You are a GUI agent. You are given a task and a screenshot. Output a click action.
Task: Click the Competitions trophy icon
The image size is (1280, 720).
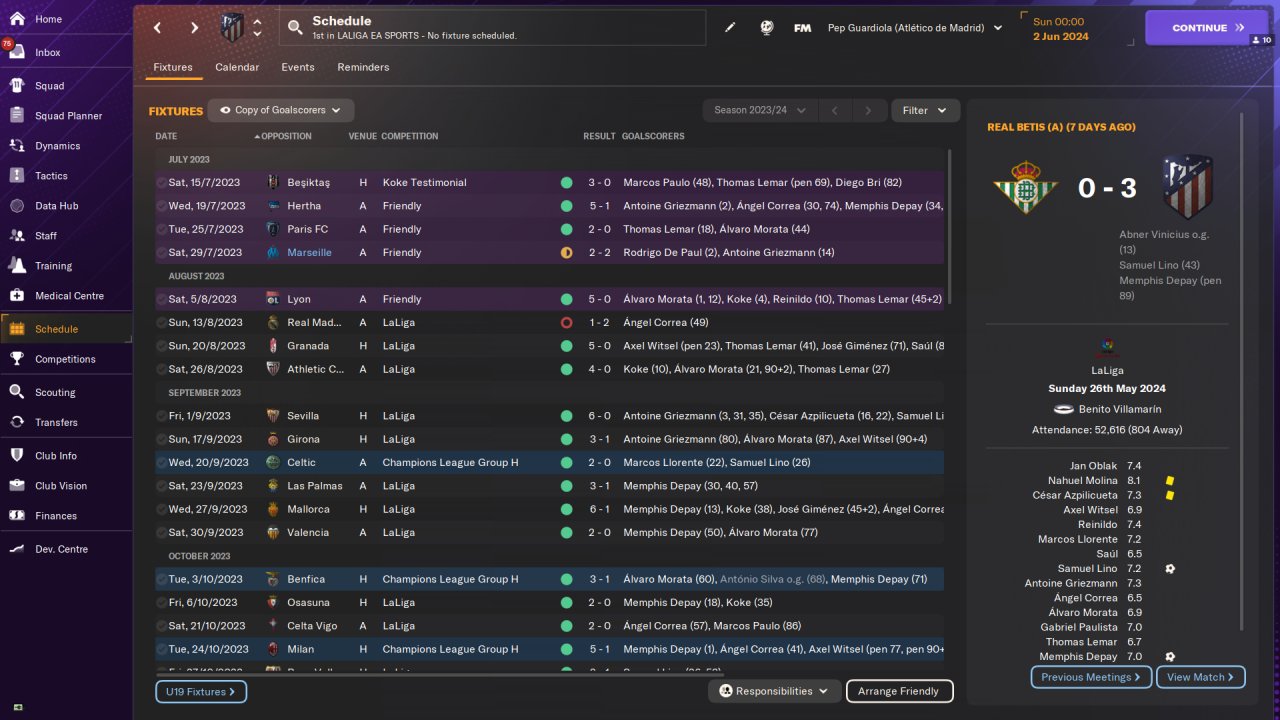(x=17, y=359)
